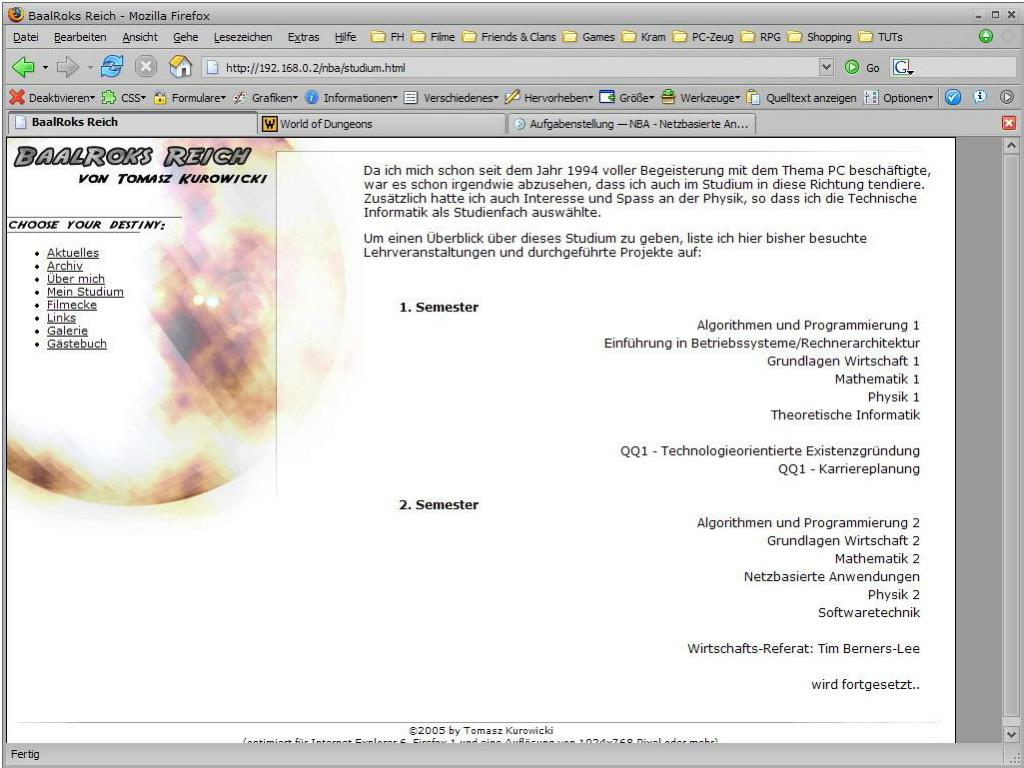Open the Aktuelles link
This screenshot has height=768, width=1024.
click(x=73, y=253)
